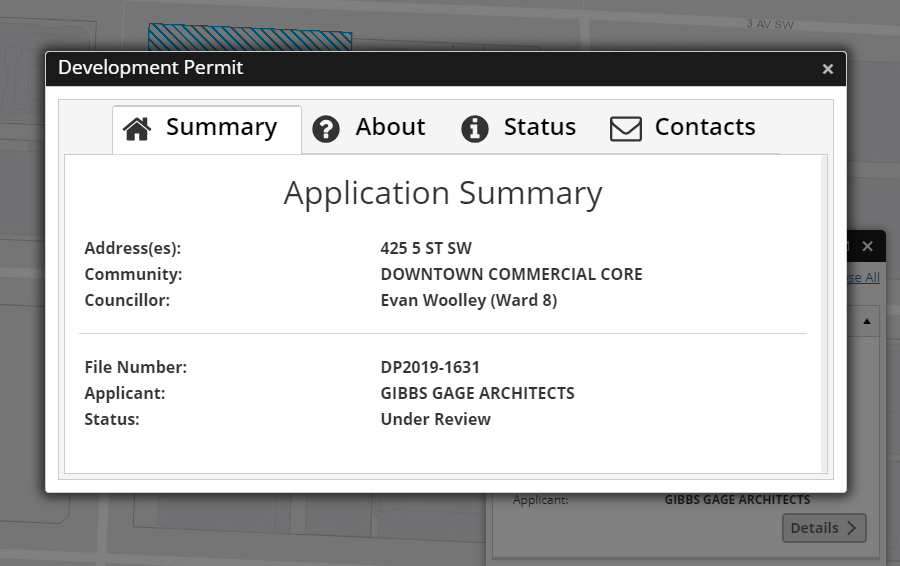Click the file number DP2019-1631
Viewport: 900px width, 566px height.
[x=430, y=367]
